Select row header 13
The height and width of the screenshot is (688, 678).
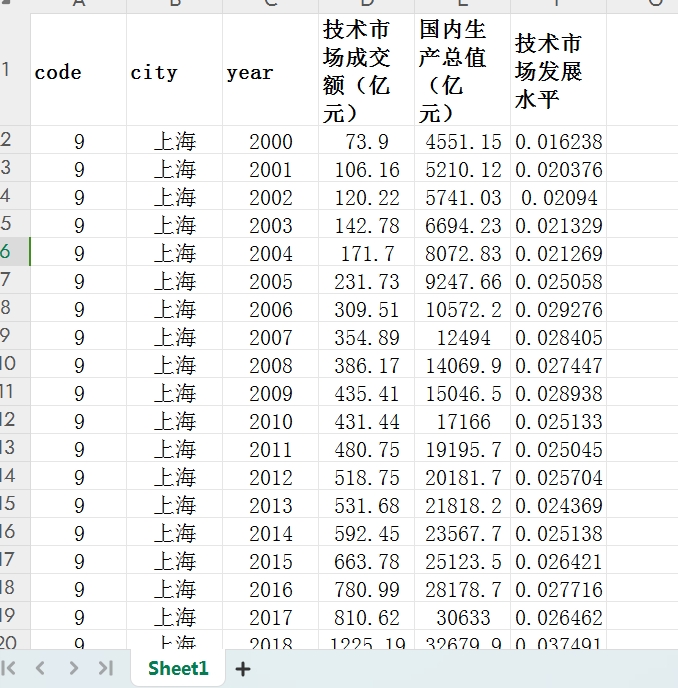point(15,448)
